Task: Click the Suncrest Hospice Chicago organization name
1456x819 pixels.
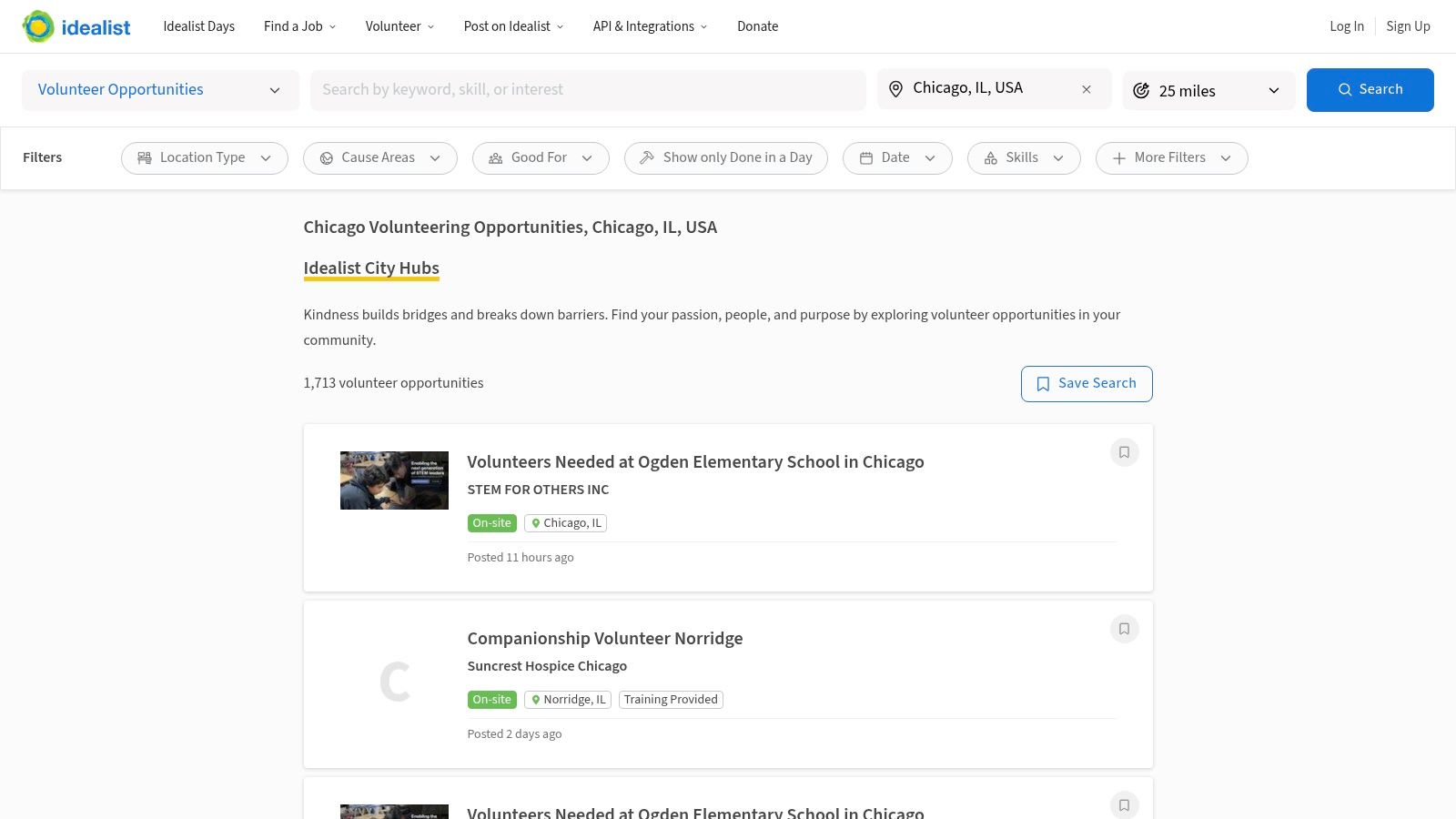Action: point(547,666)
